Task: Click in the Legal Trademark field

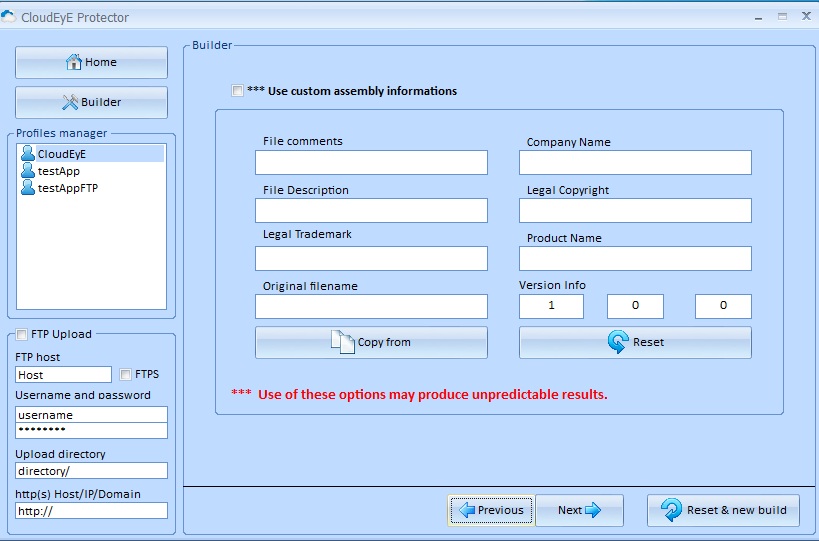Action: click(x=371, y=258)
